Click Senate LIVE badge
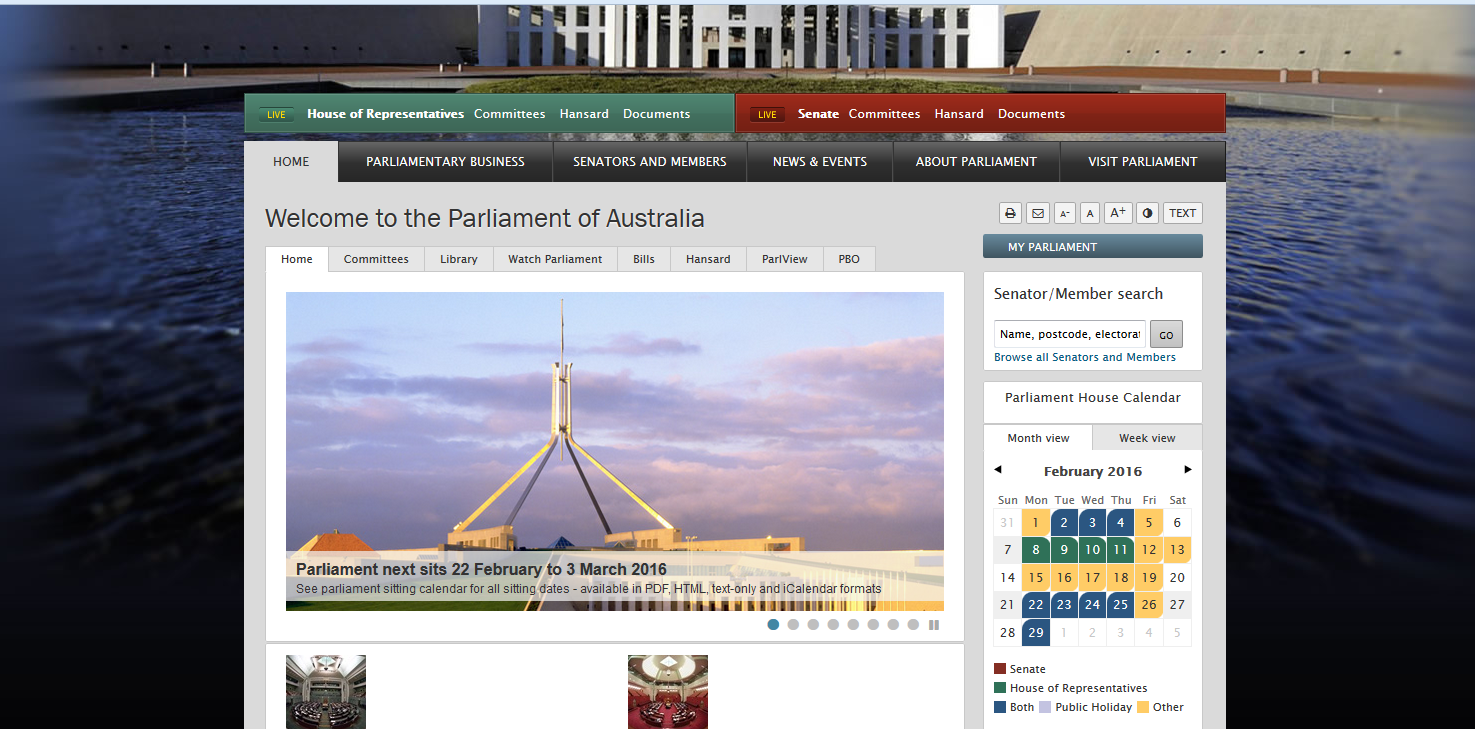The image size is (1475, 729). point(767,114)
